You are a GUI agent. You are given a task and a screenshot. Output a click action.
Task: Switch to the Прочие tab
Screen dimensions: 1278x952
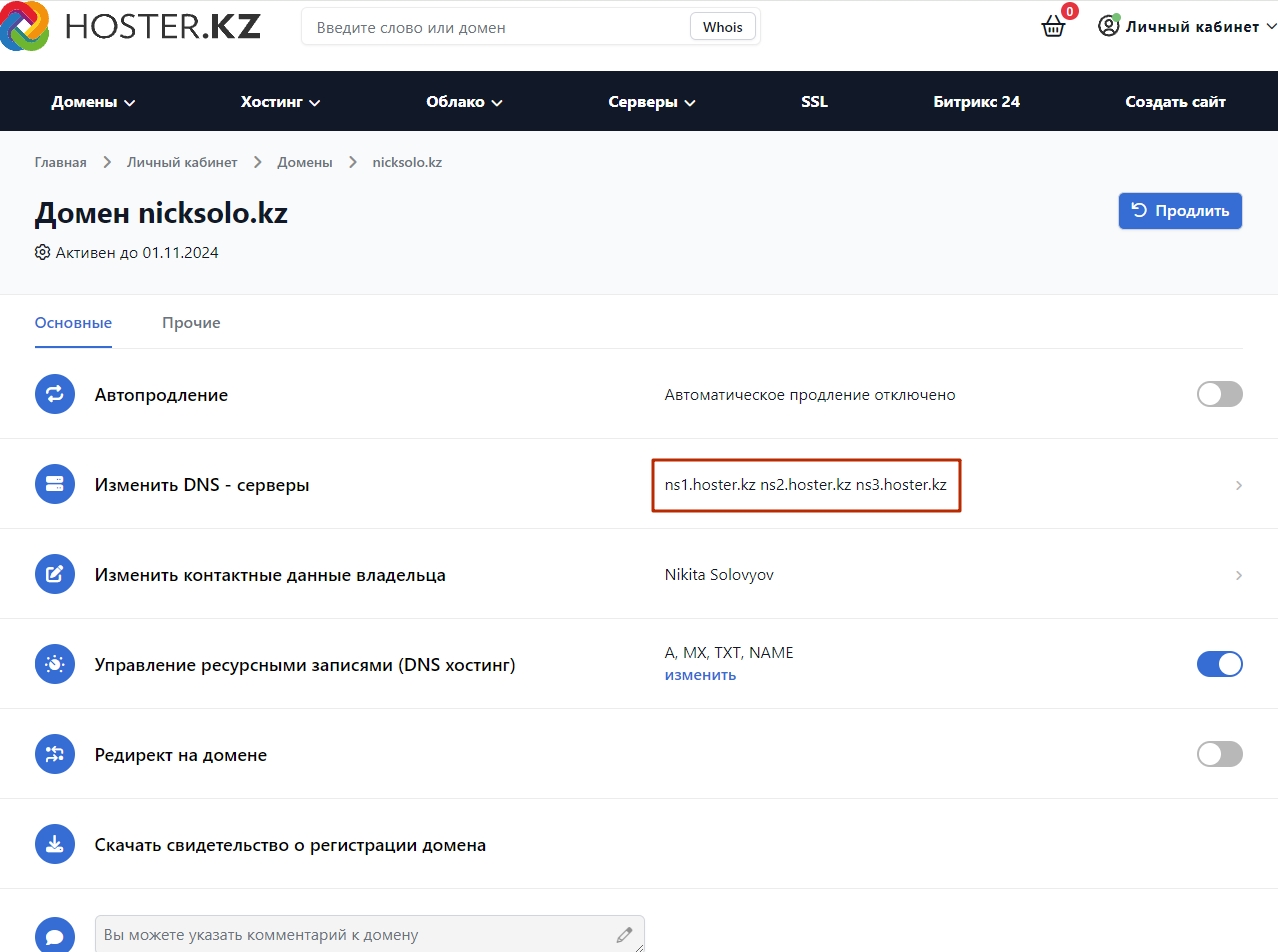(x=191, y=323)
